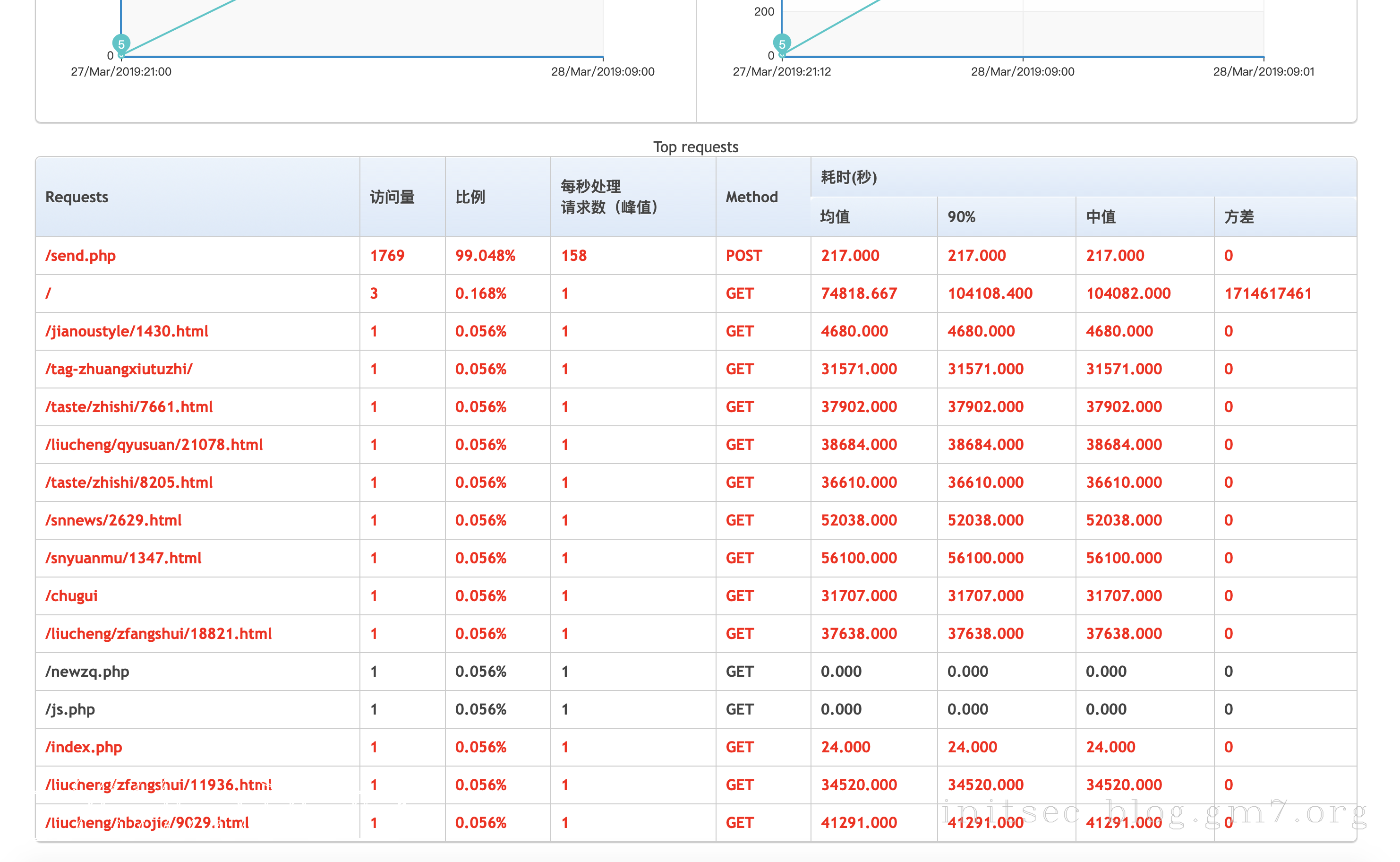Viewport: 1400px width, 862px height.
Task: Click the Requests column header
Action: tap(77, 197)
